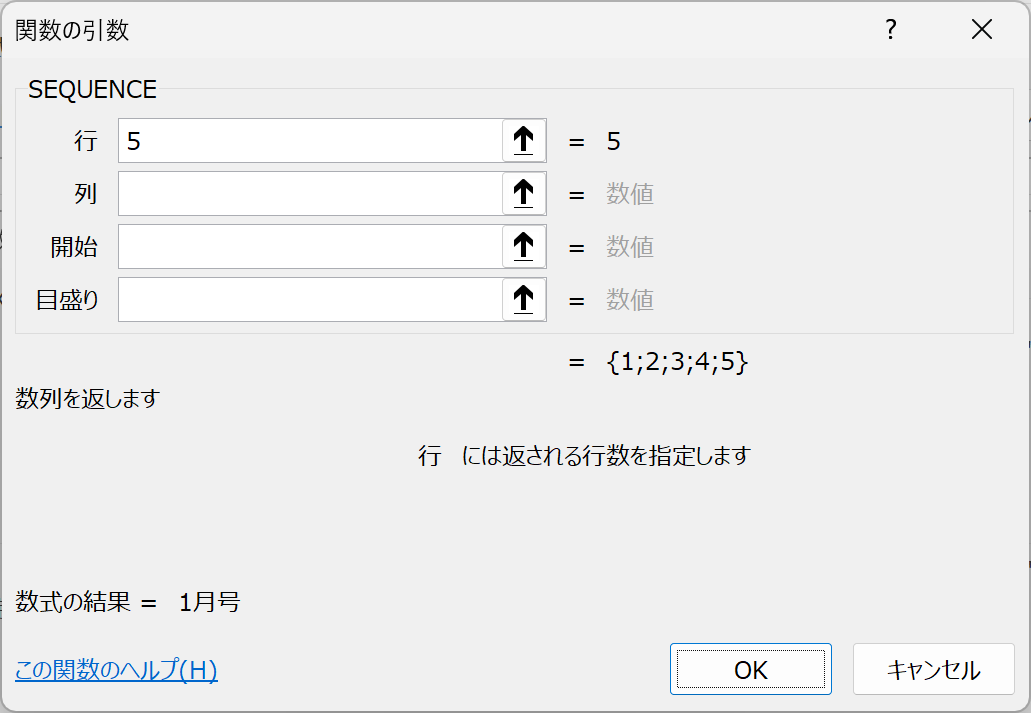The height and width of the screenshot is (713, 1031).
Task: Click the {1;2;3;4;5} array result preview
Action: coord(677,362)
